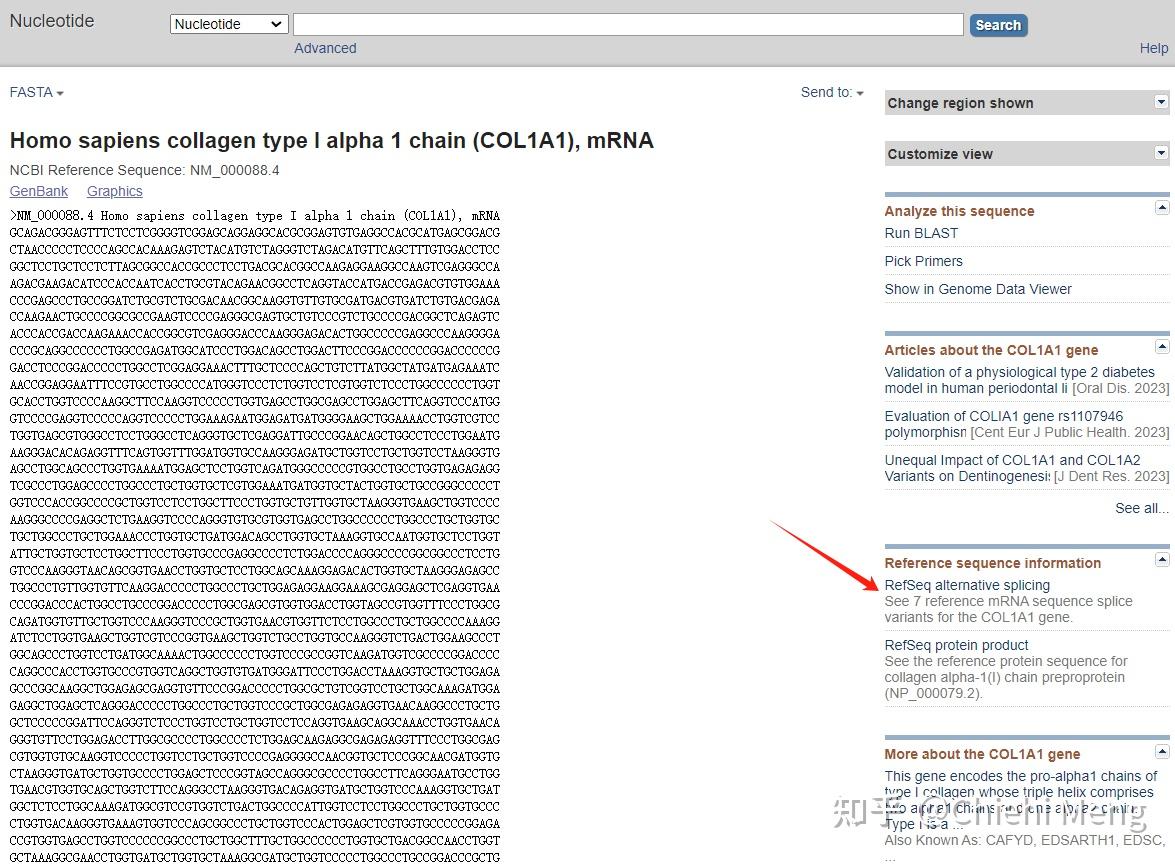1175x864 pixels.
Task: Click the FASTA header line starting >NM_000088.4
Action: click(255, 216)
